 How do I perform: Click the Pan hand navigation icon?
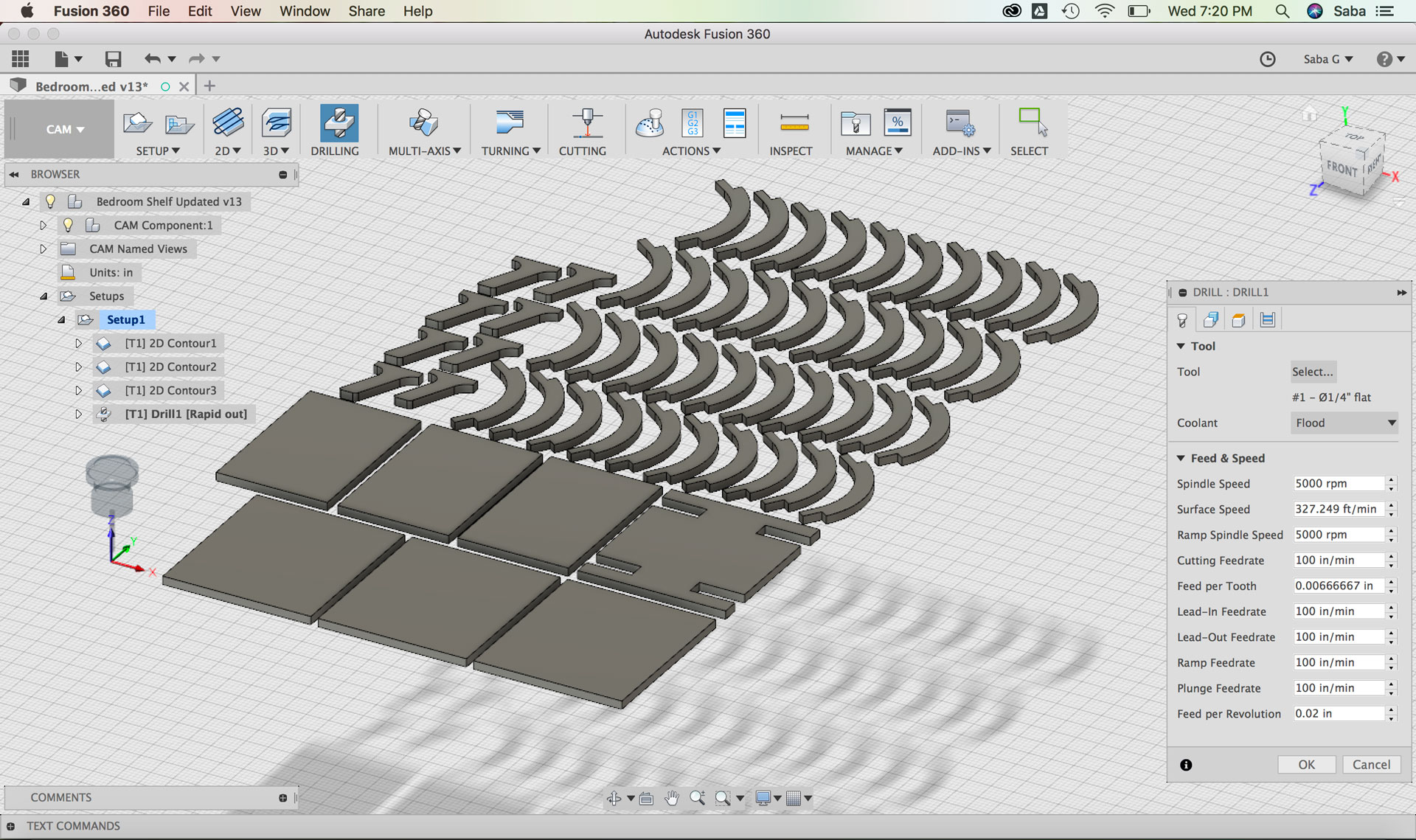click(671, 798)
